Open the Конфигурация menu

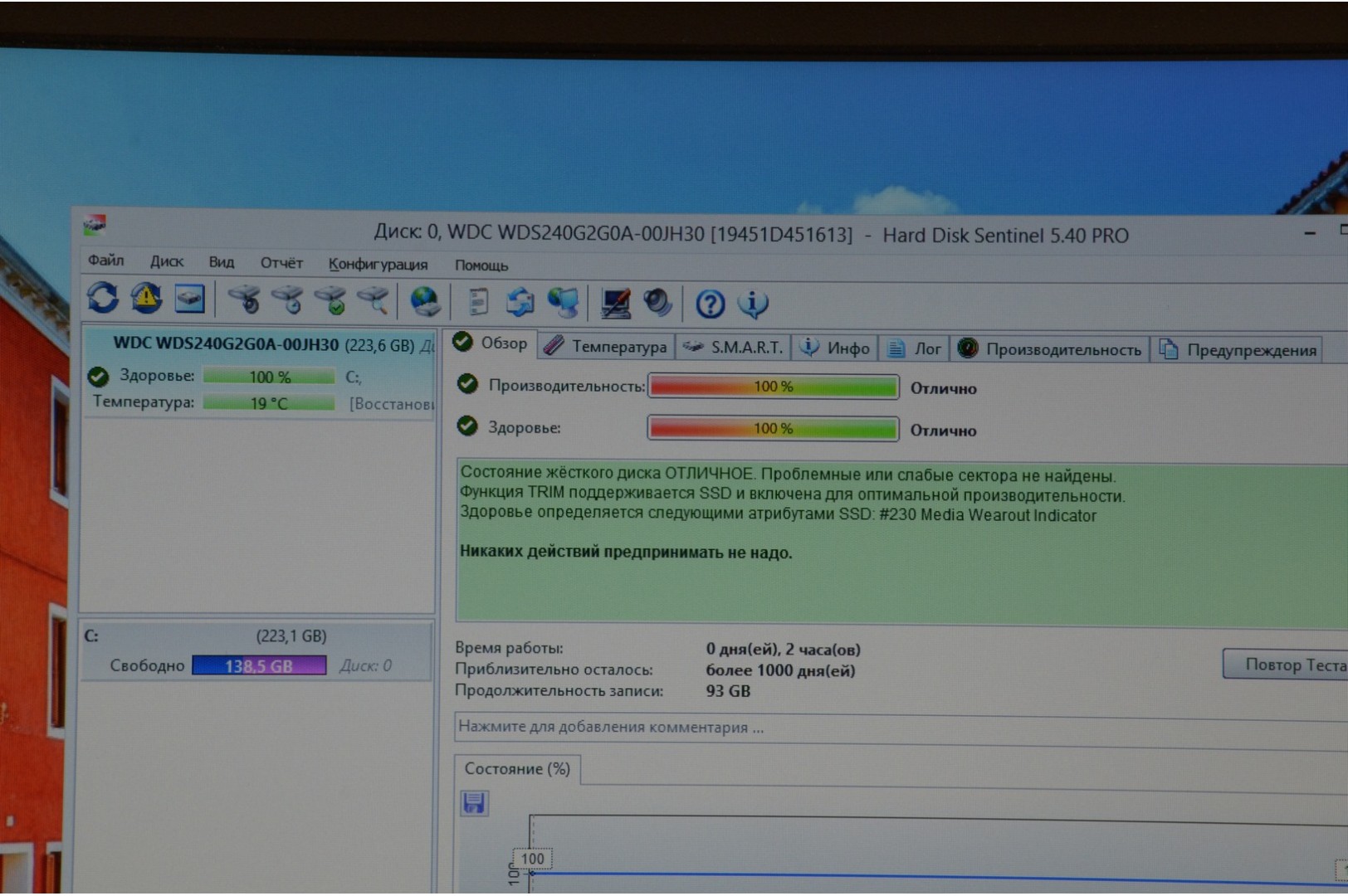click(x=378, y=264)
